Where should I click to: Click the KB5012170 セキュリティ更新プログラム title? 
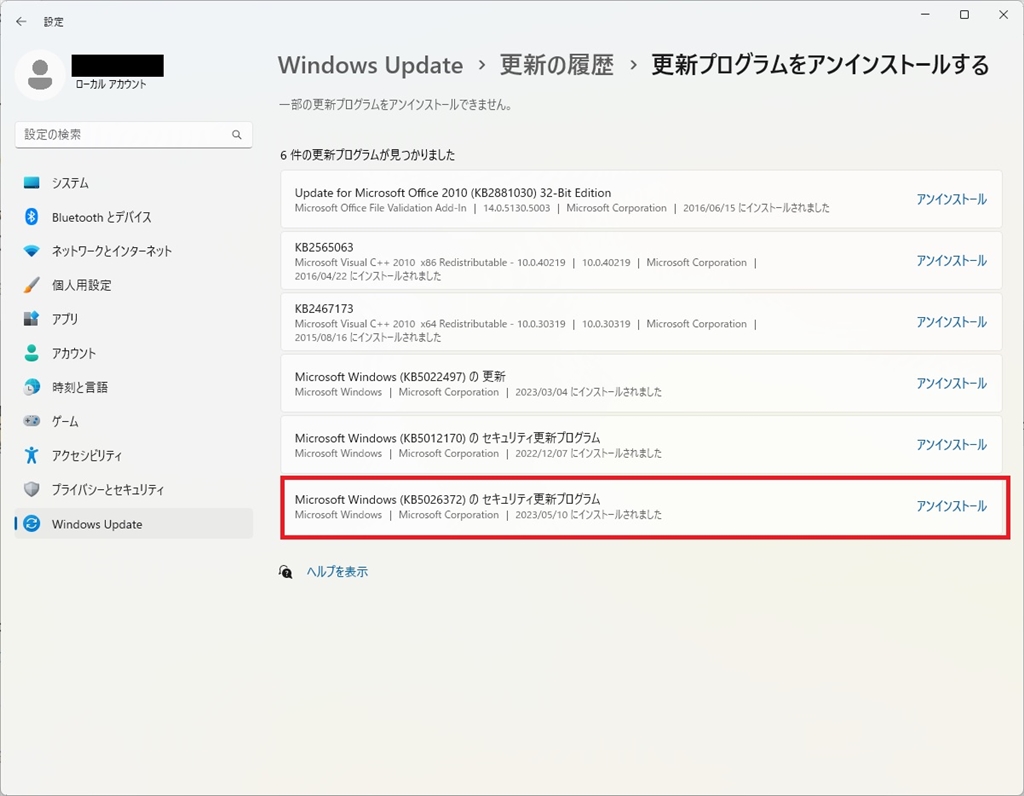coord(447,438)
